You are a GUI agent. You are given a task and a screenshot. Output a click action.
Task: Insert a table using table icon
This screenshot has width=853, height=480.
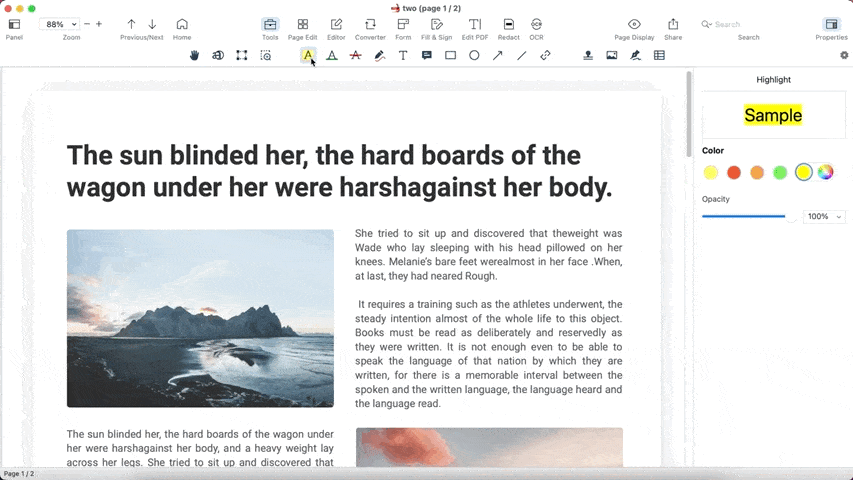[x=659, y=56]
